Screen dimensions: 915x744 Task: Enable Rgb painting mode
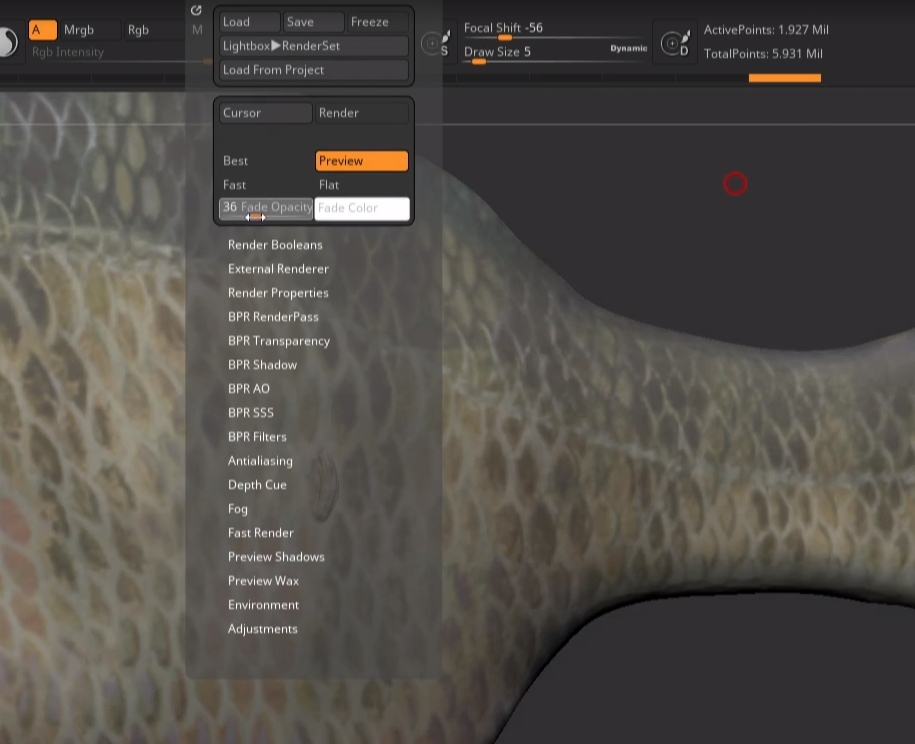138,30
